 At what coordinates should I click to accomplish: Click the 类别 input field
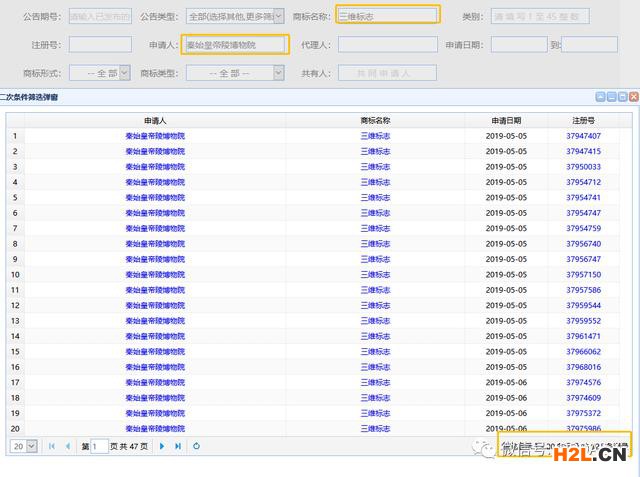540,16
